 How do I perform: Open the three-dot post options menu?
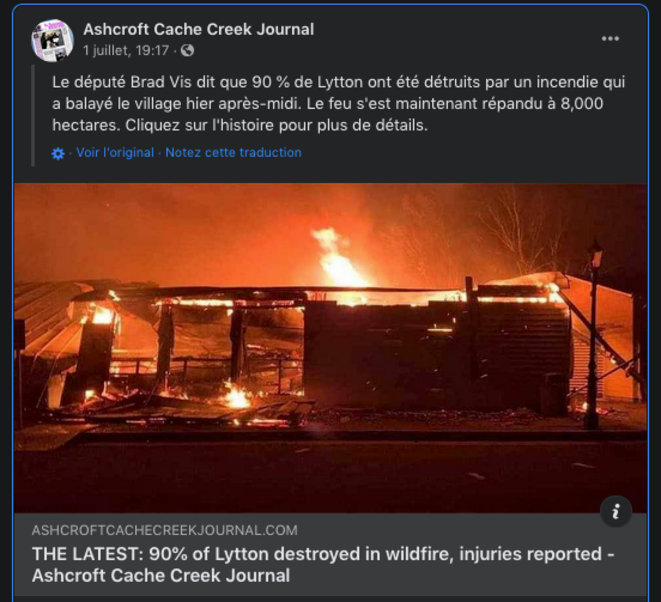(x=610, y=39)
